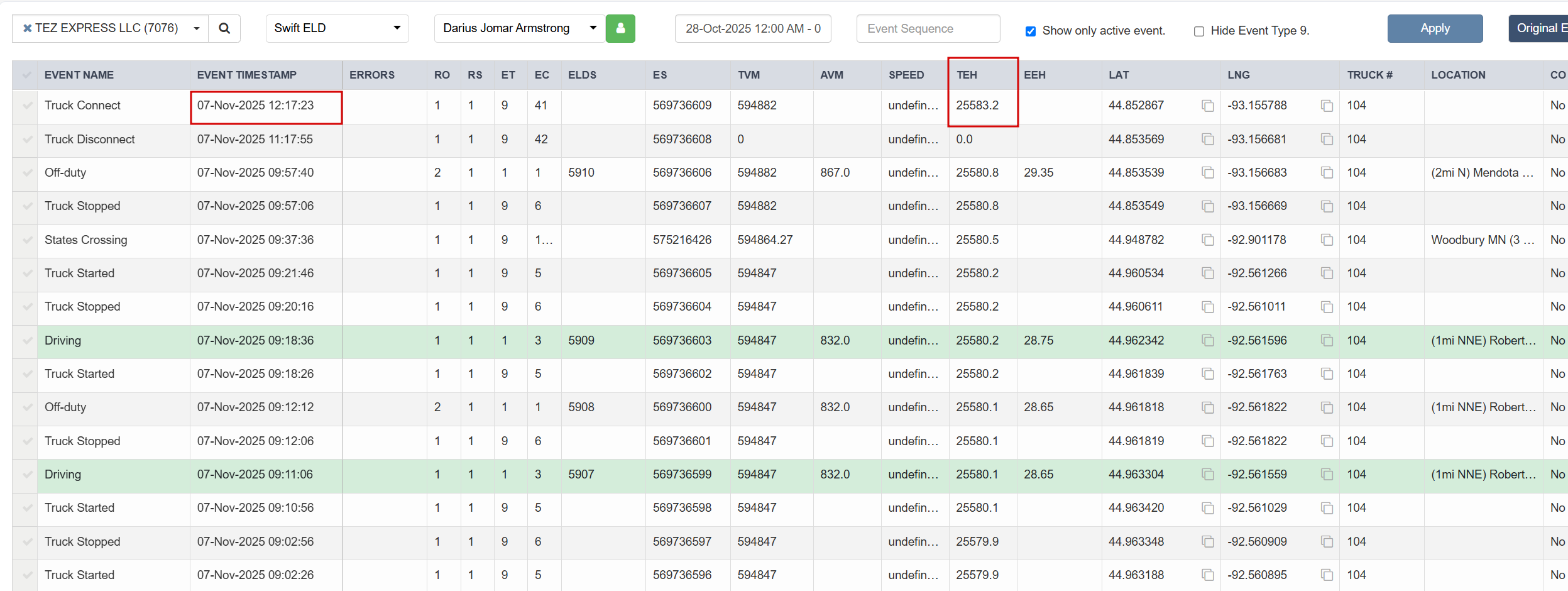
Task: Sort by ERRORS column header
Action: [372, 75]
